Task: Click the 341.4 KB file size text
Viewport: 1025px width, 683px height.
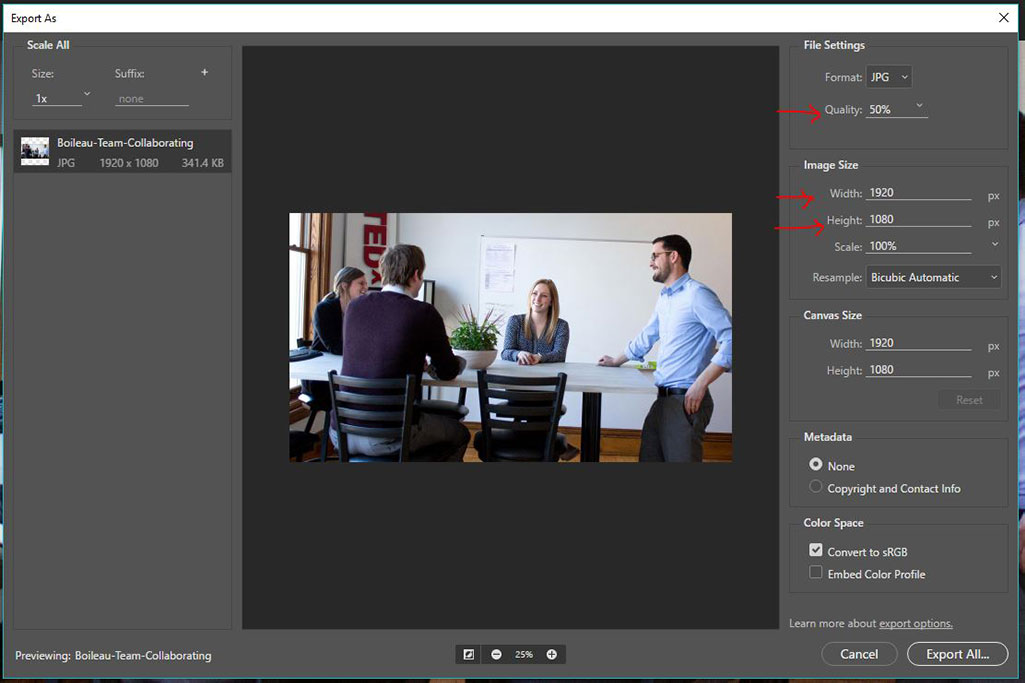Action: tap(203, 163)
